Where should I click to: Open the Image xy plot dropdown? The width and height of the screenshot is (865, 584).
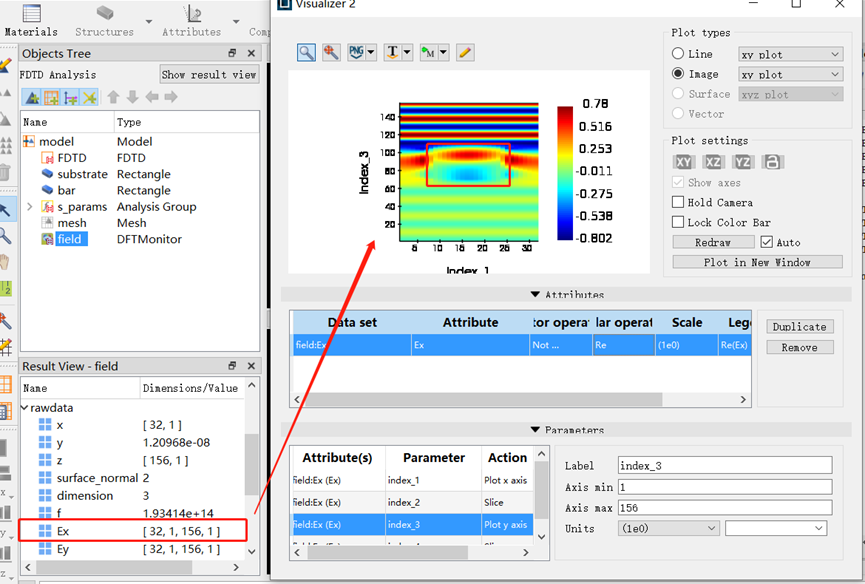[x=791, y=74]
